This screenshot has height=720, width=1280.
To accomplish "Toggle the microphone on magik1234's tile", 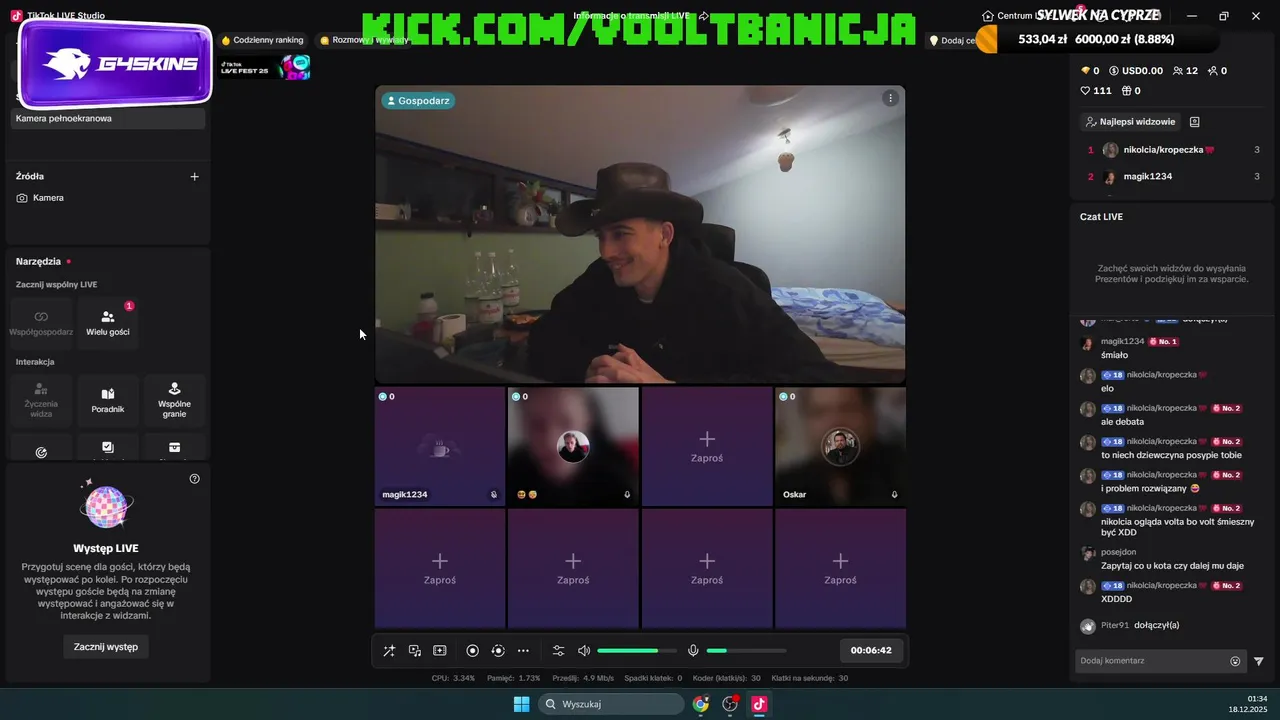I will point(494,495).
